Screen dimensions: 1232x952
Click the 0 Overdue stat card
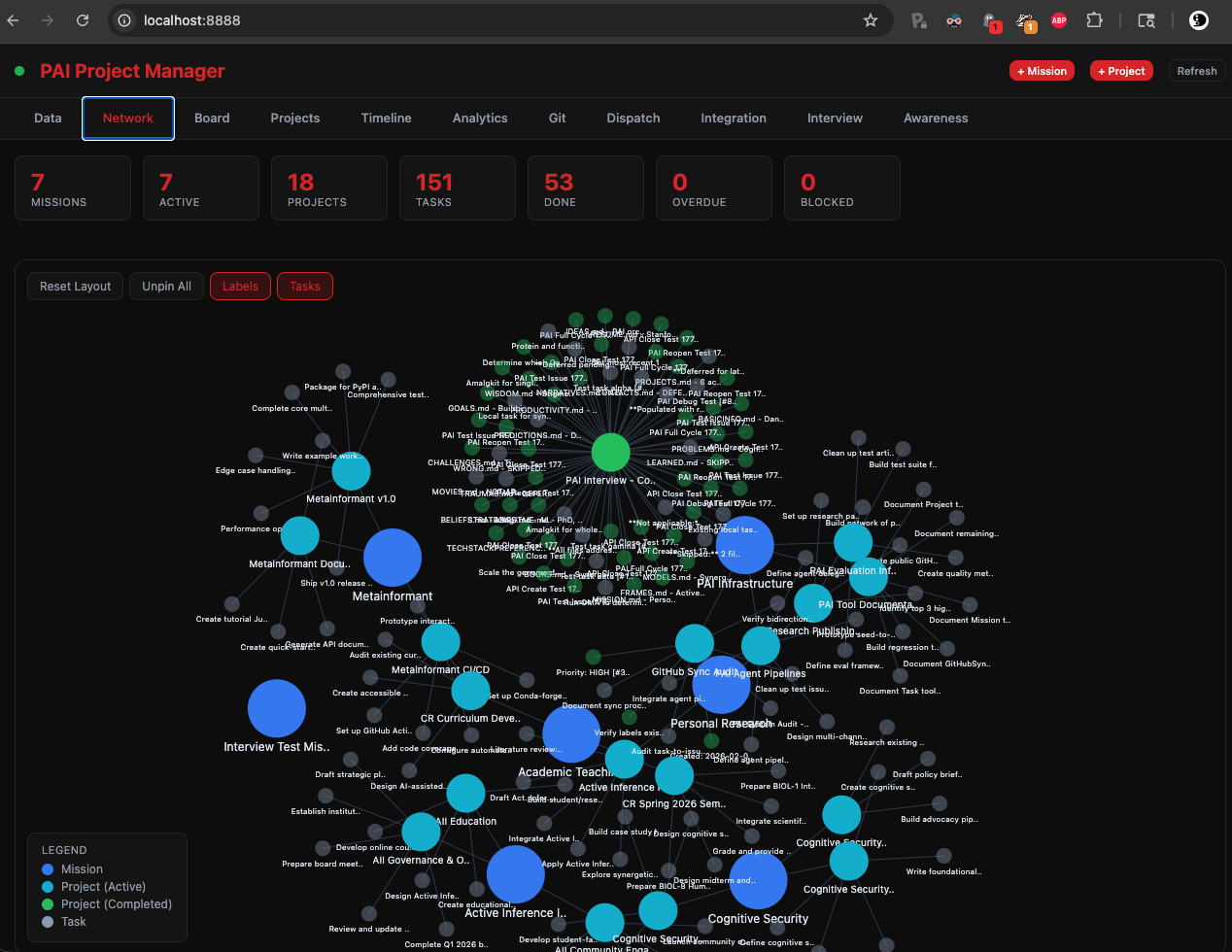pyautogui.click(x=714, y=188)
